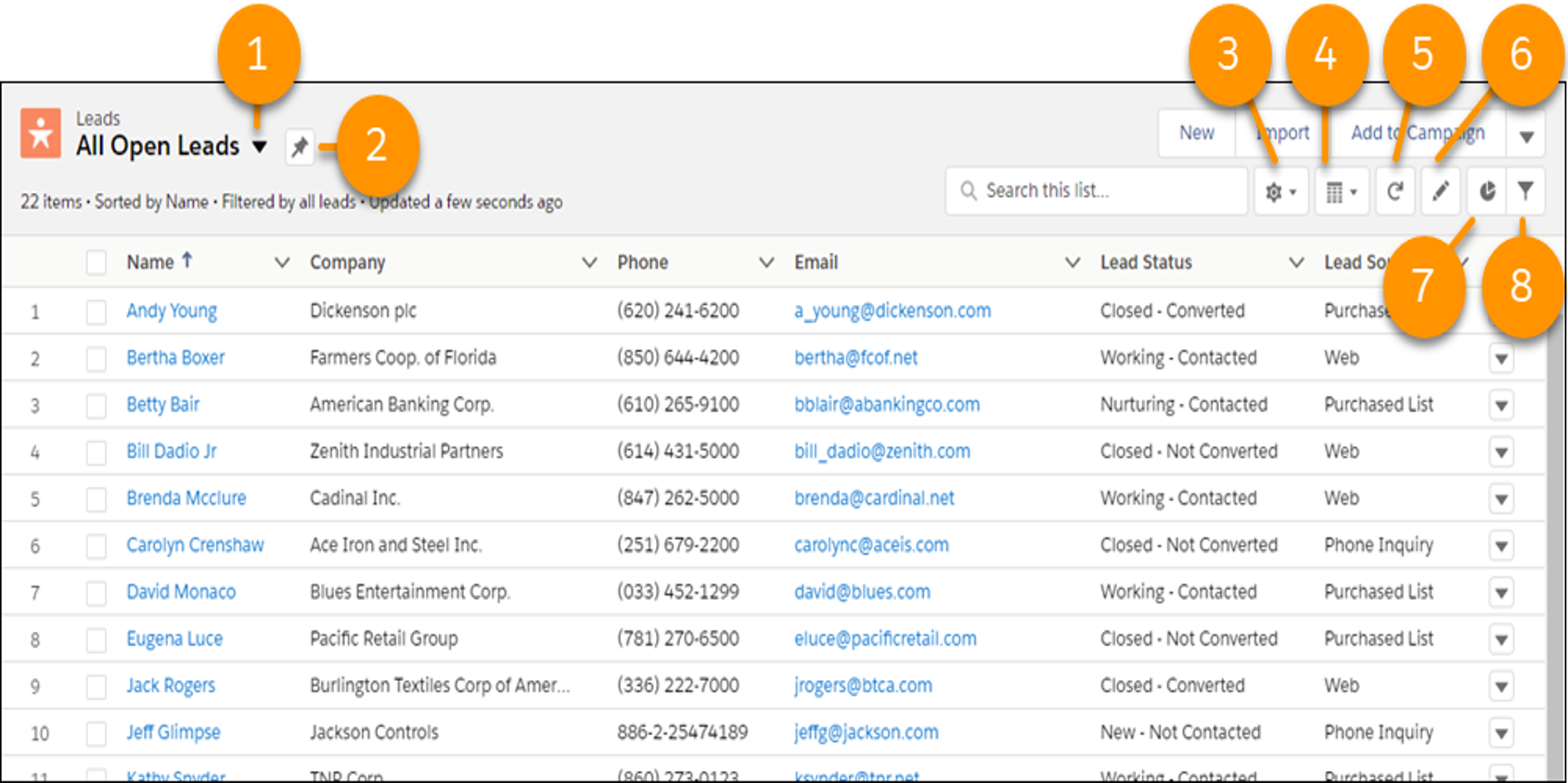
Task: Check the box for Jeff Glimpse
Action: point(96,734)
